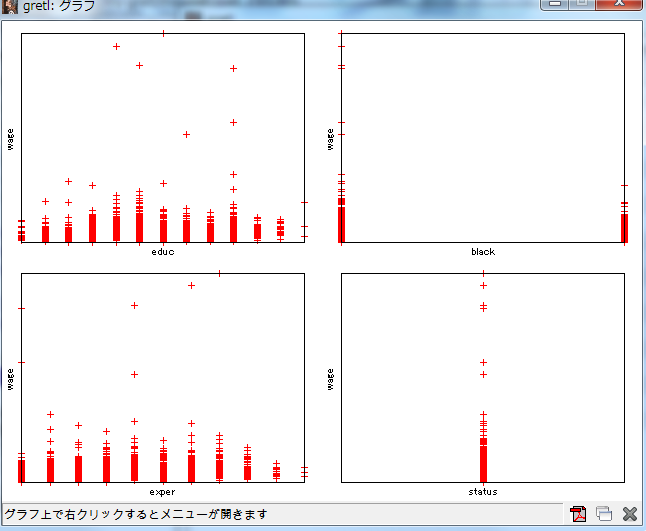The width and height of the screenshot is (646, 531).
Task: Close the window with the red title-bar button
Action: [620, 4]
